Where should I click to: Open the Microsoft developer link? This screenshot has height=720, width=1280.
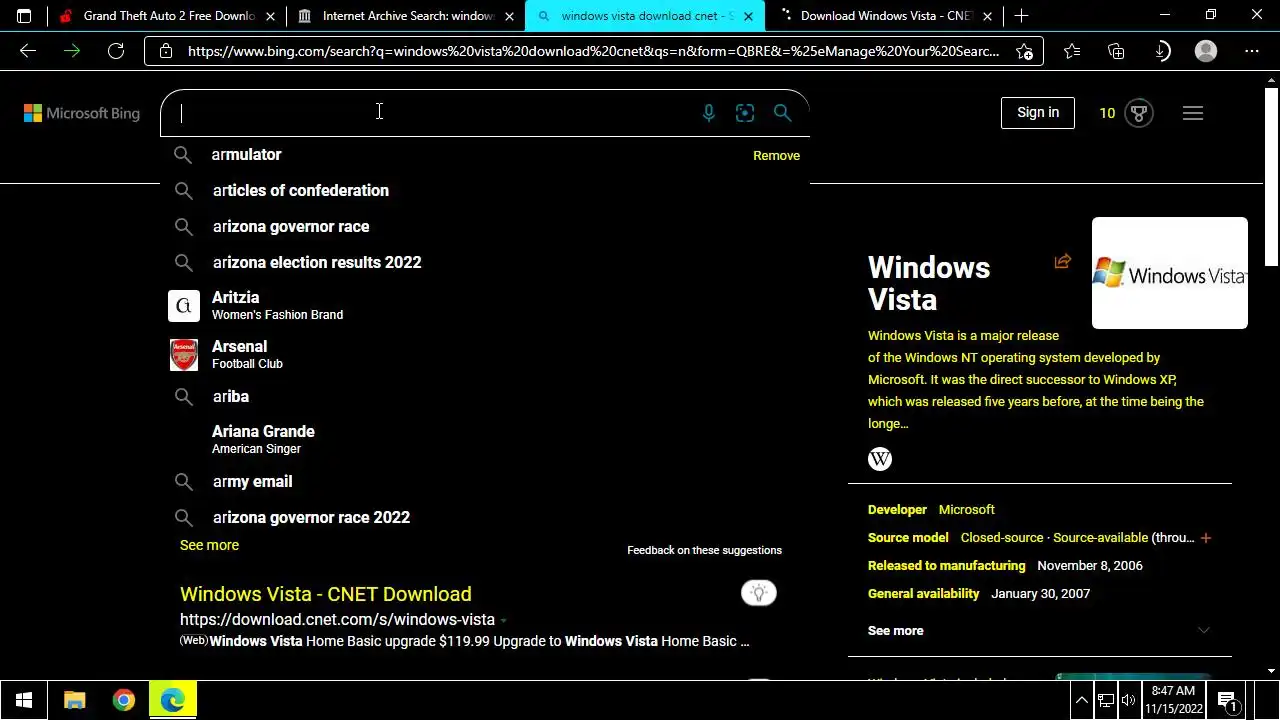(966, 509)
